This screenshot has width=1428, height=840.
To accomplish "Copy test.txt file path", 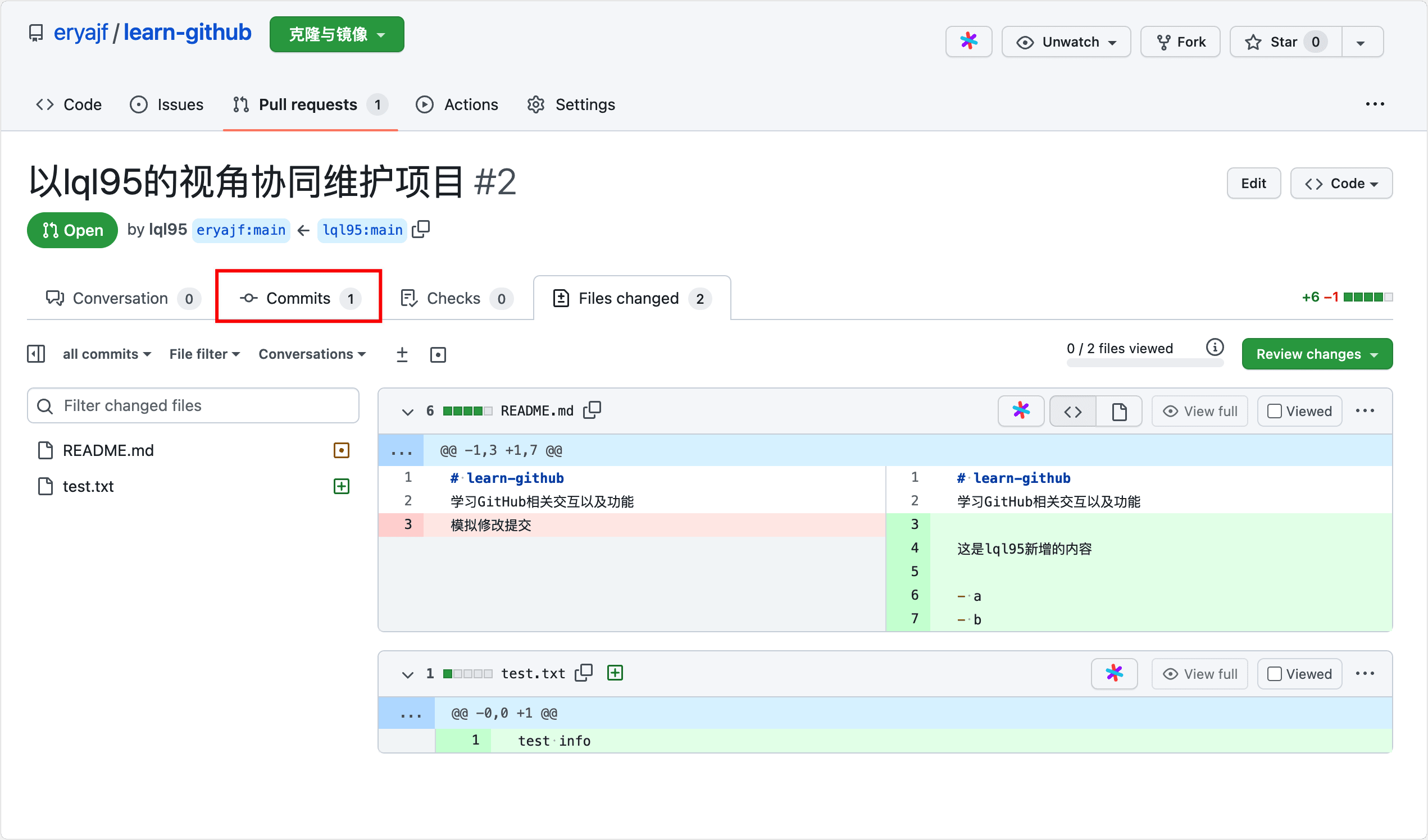I will [x=583, y=673].
